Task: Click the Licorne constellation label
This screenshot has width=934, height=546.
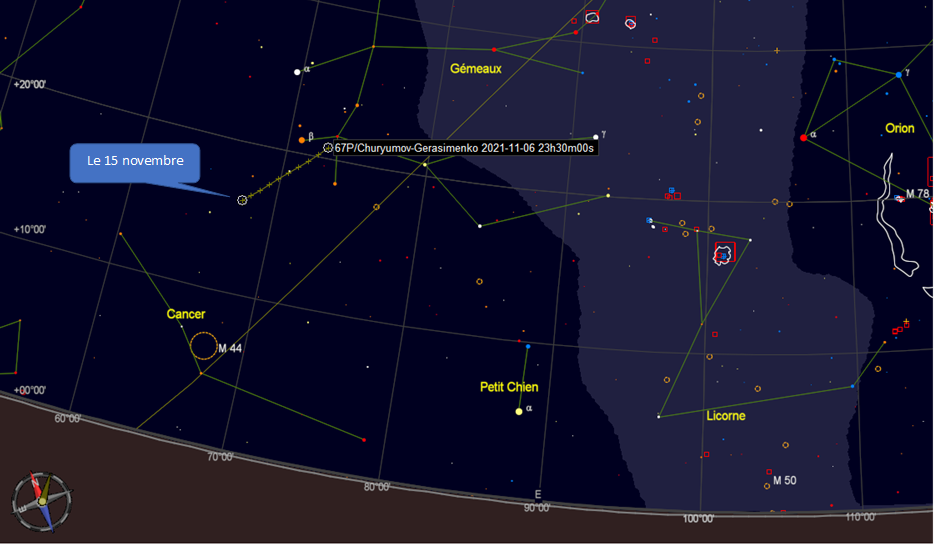Action: click(725, 416)
